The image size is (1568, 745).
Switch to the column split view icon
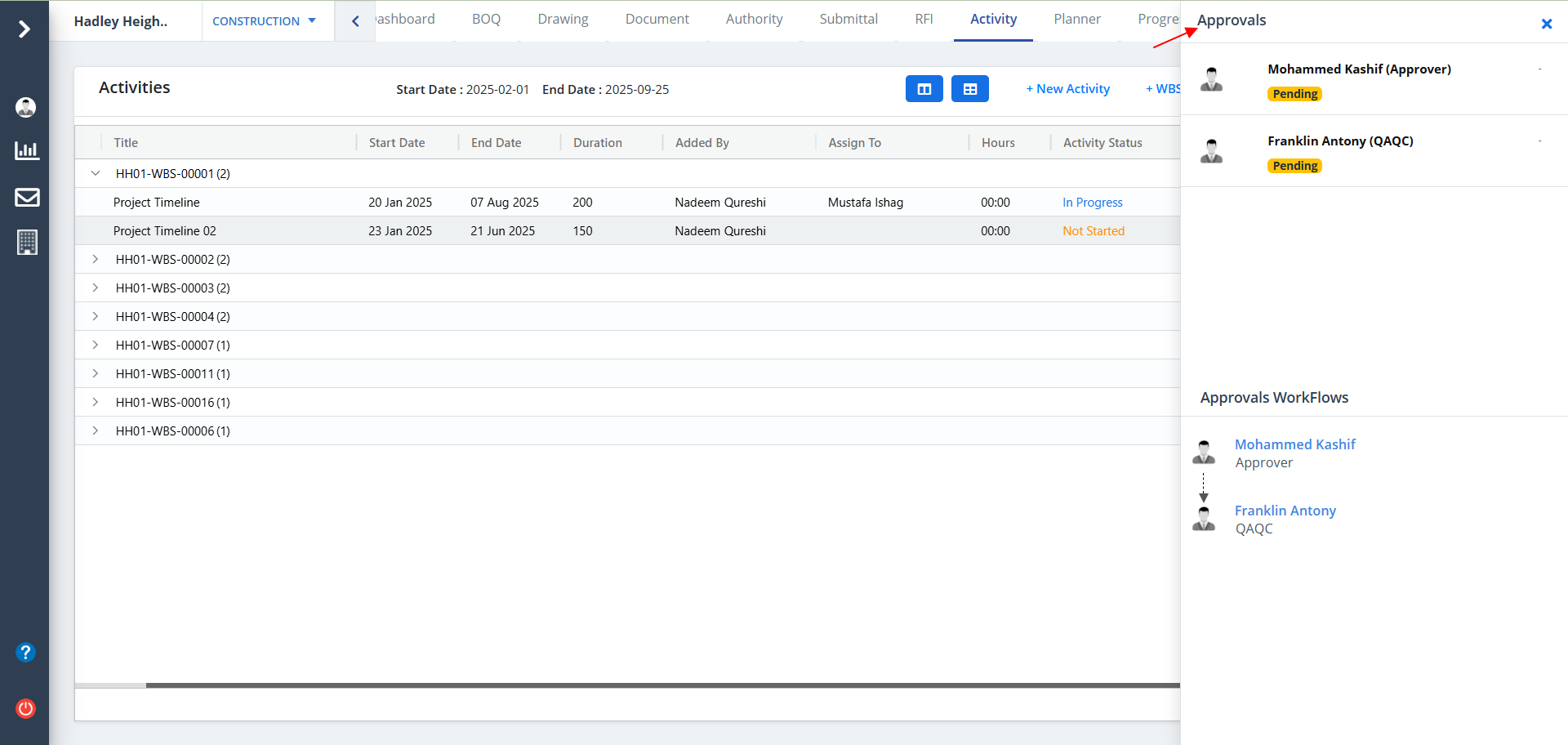(924, 89)
